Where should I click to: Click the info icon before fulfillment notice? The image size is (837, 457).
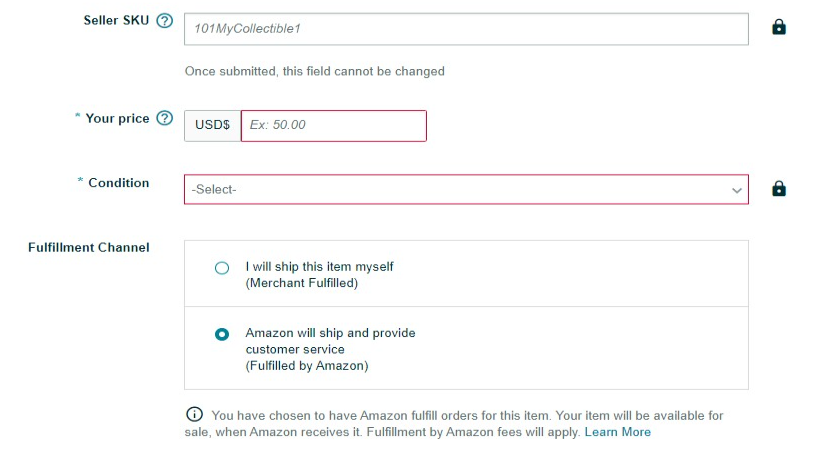(194, 415)
